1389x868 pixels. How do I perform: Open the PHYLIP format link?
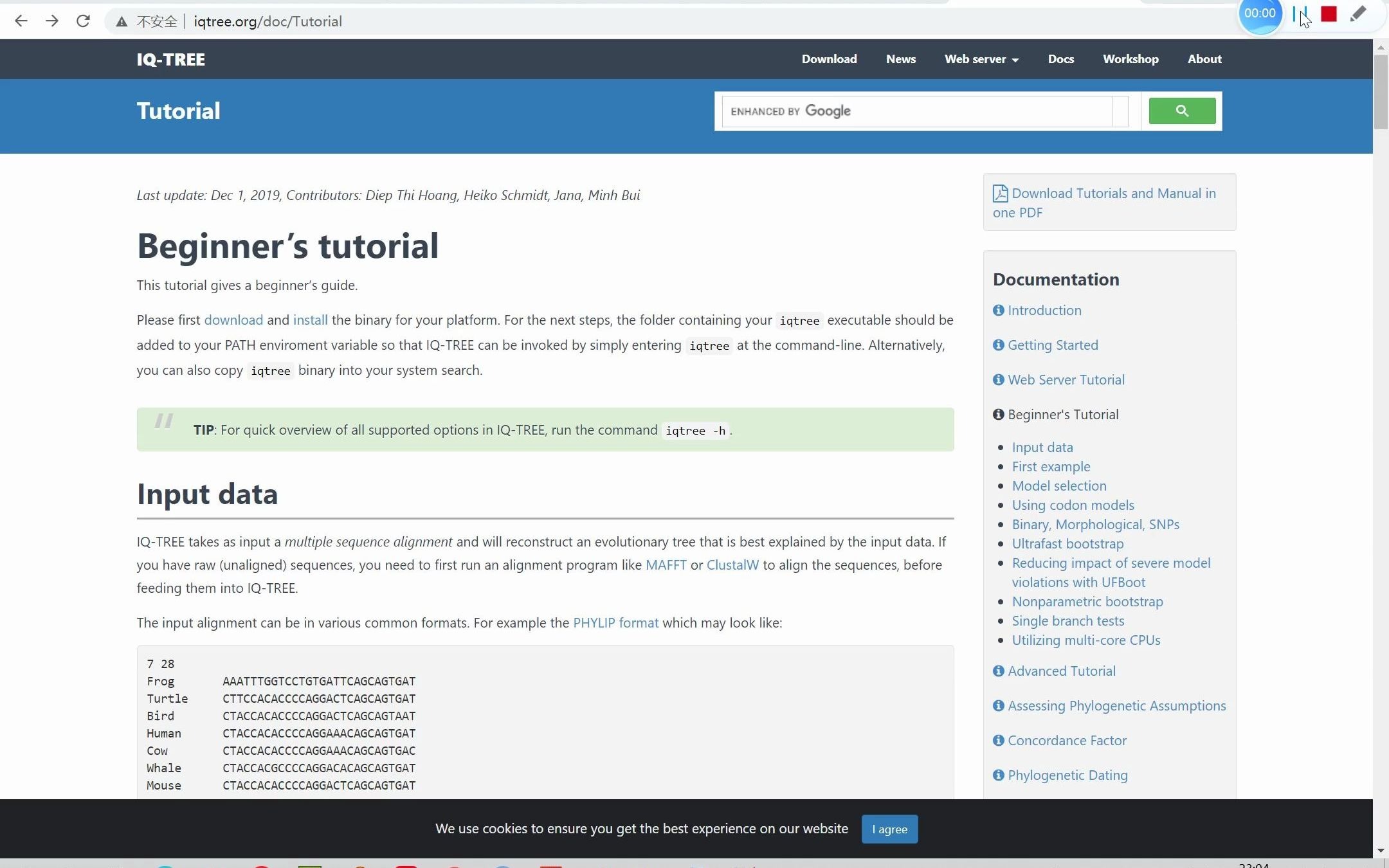click(x=615, y=623)
